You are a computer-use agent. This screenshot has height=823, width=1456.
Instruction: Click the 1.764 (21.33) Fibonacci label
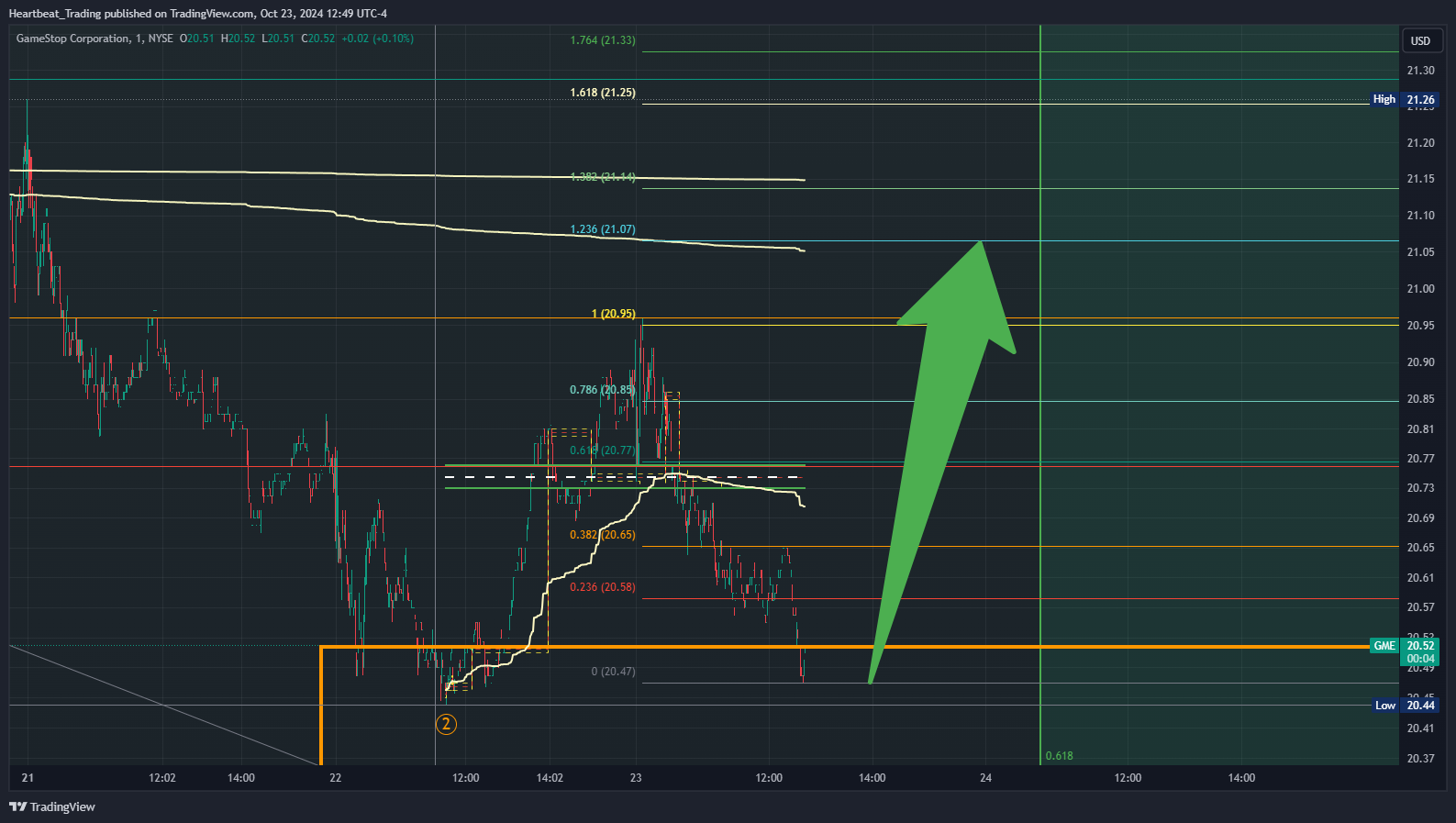tap(603, 40)
